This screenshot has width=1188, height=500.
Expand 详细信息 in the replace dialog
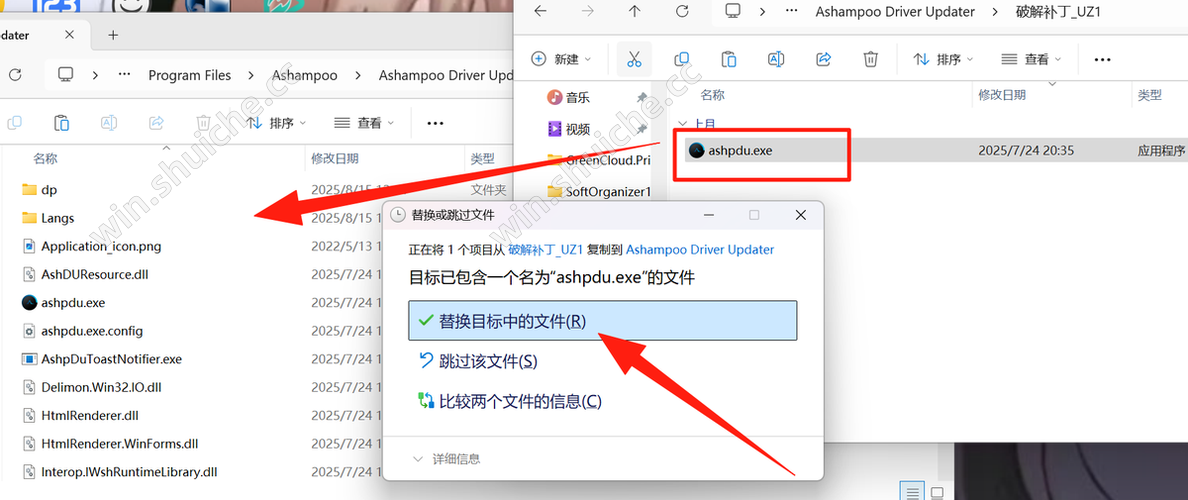pyautogui.click(x=447, y=459)
